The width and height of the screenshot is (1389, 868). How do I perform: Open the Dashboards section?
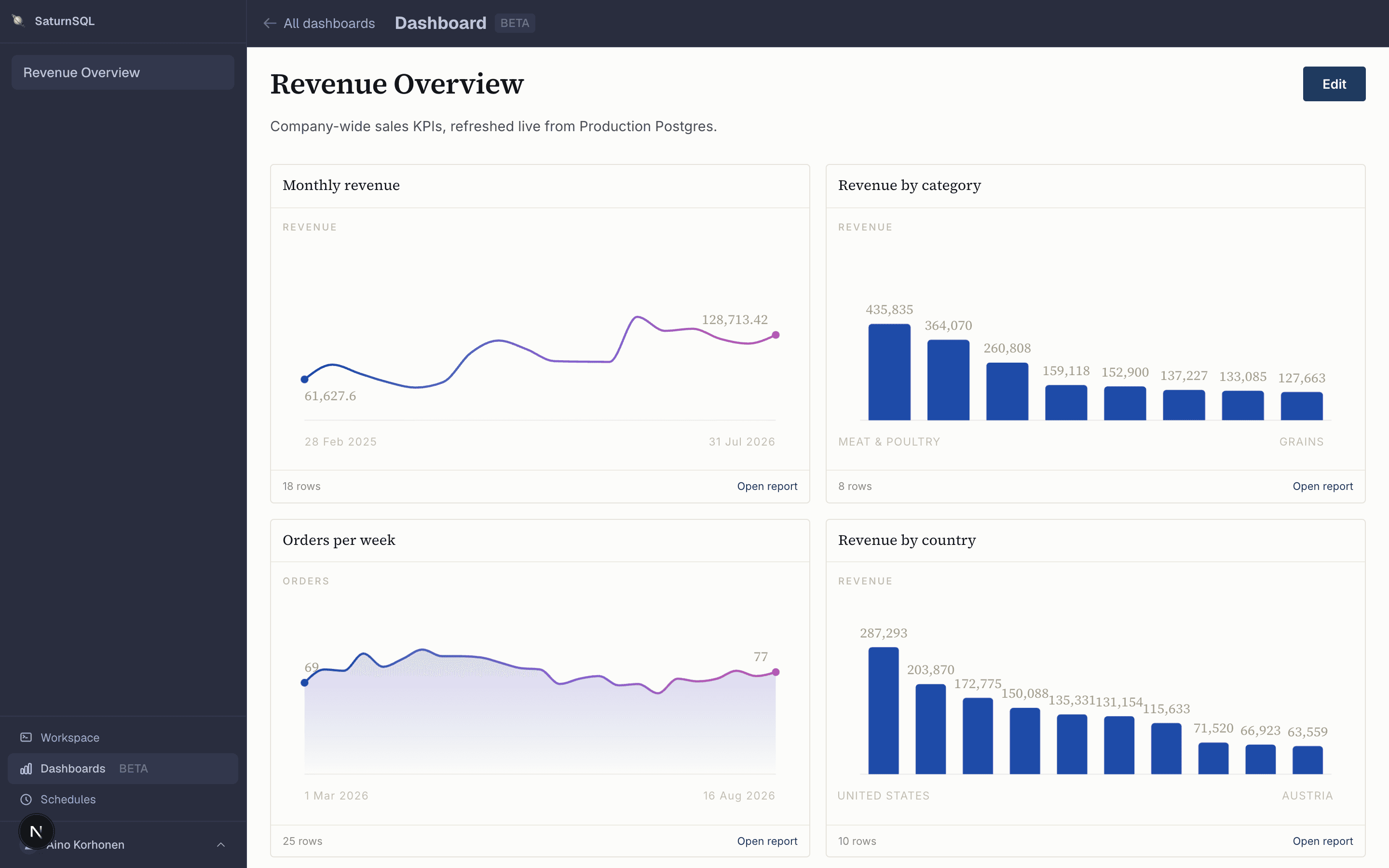(x=123, y=768)
